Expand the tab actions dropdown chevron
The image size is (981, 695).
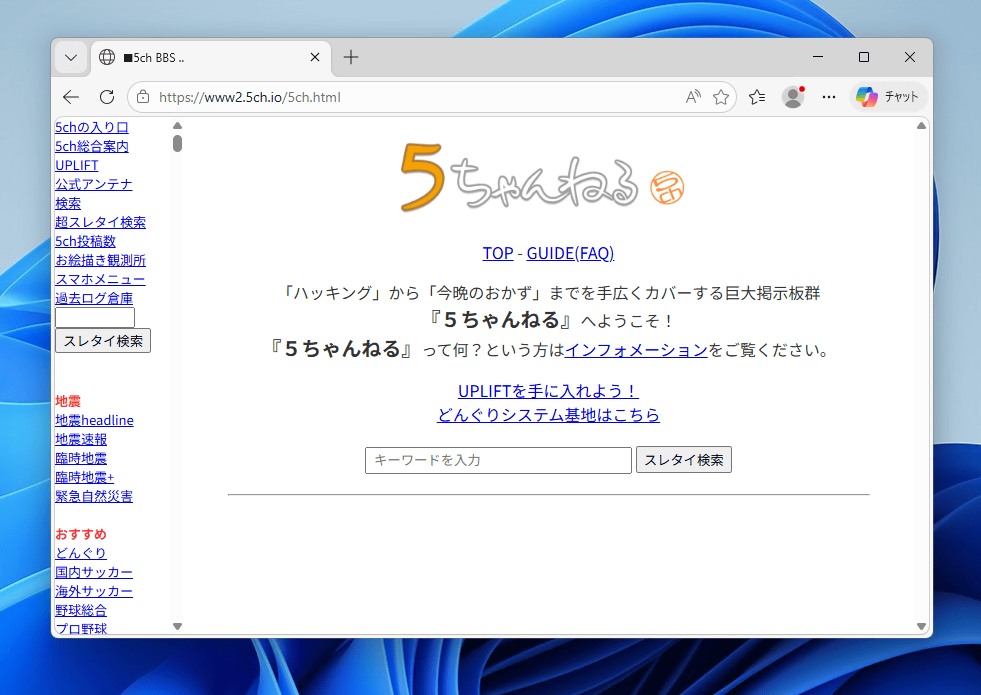click(71, 58)
